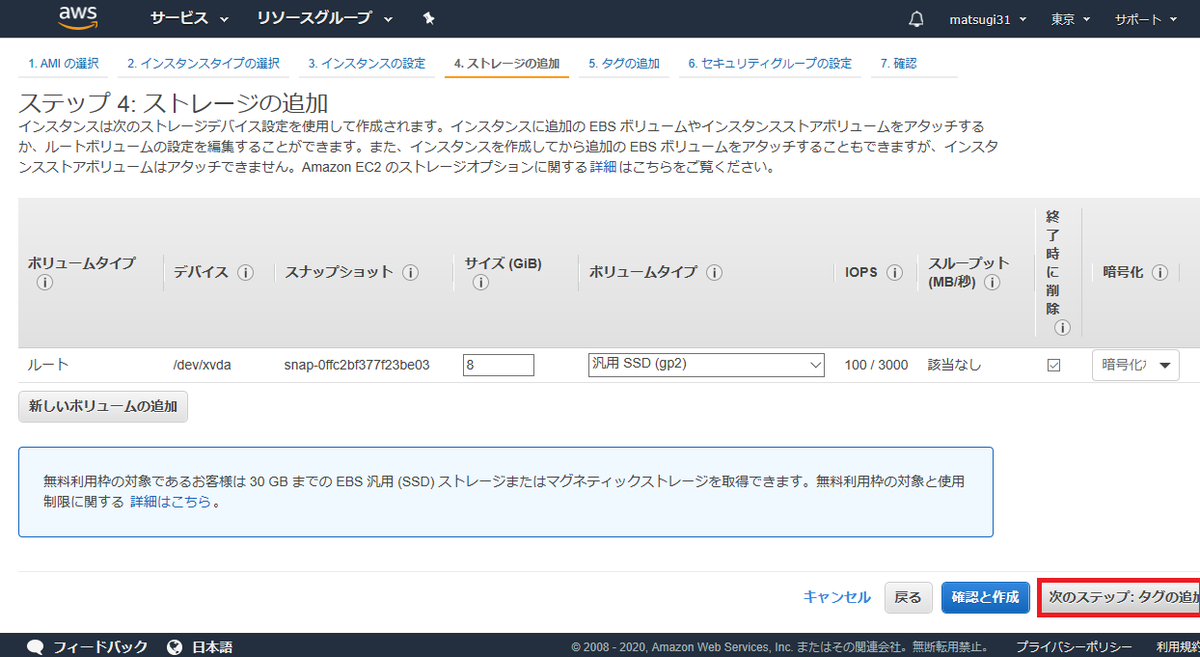The width and height of the screenshot is (1200, 657).
Task: Open the AWS console home logo
Action: 76,17
